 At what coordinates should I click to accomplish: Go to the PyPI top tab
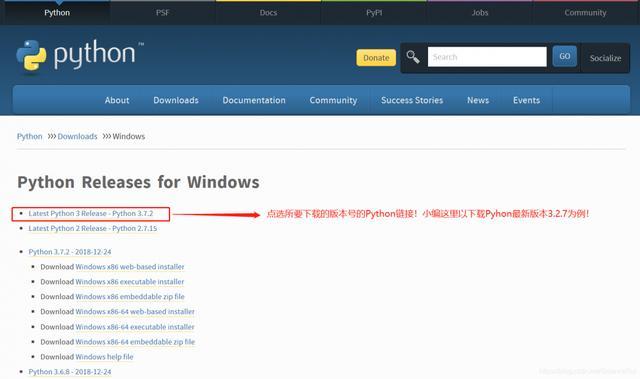pyautogui.click(x=374, y=13)
